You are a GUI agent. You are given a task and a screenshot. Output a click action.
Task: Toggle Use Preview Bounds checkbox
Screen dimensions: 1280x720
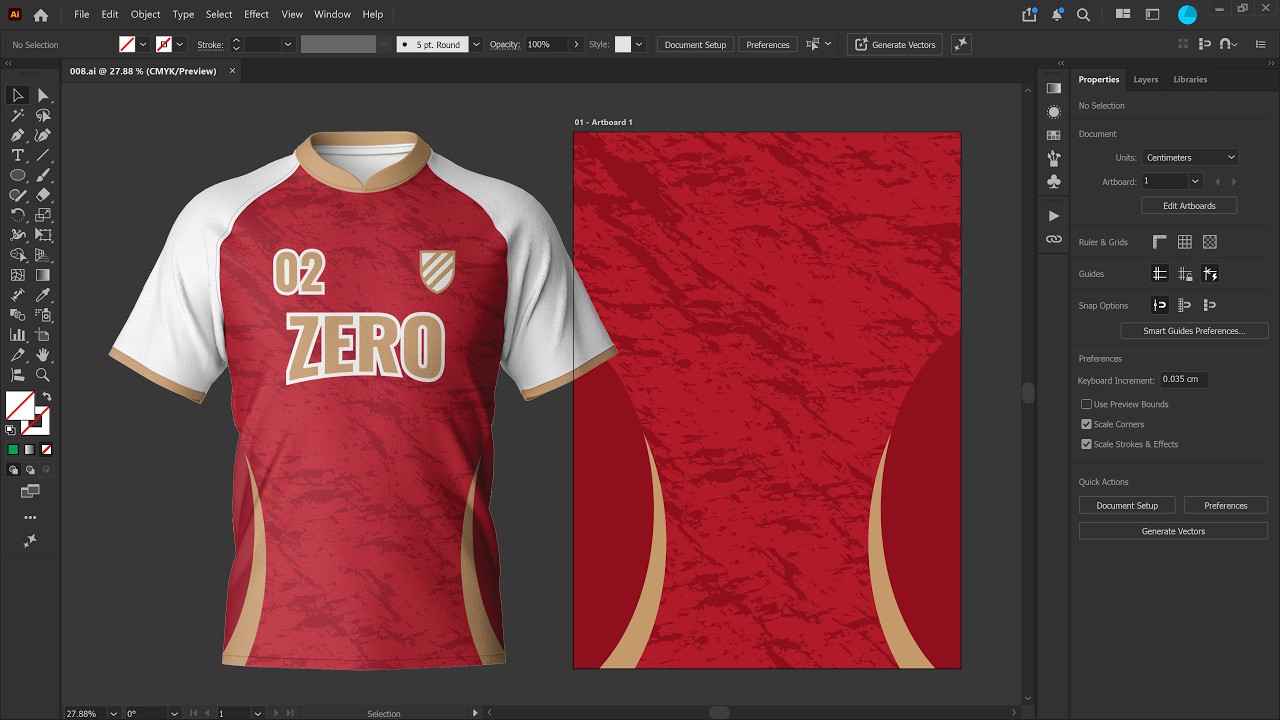1086,404
